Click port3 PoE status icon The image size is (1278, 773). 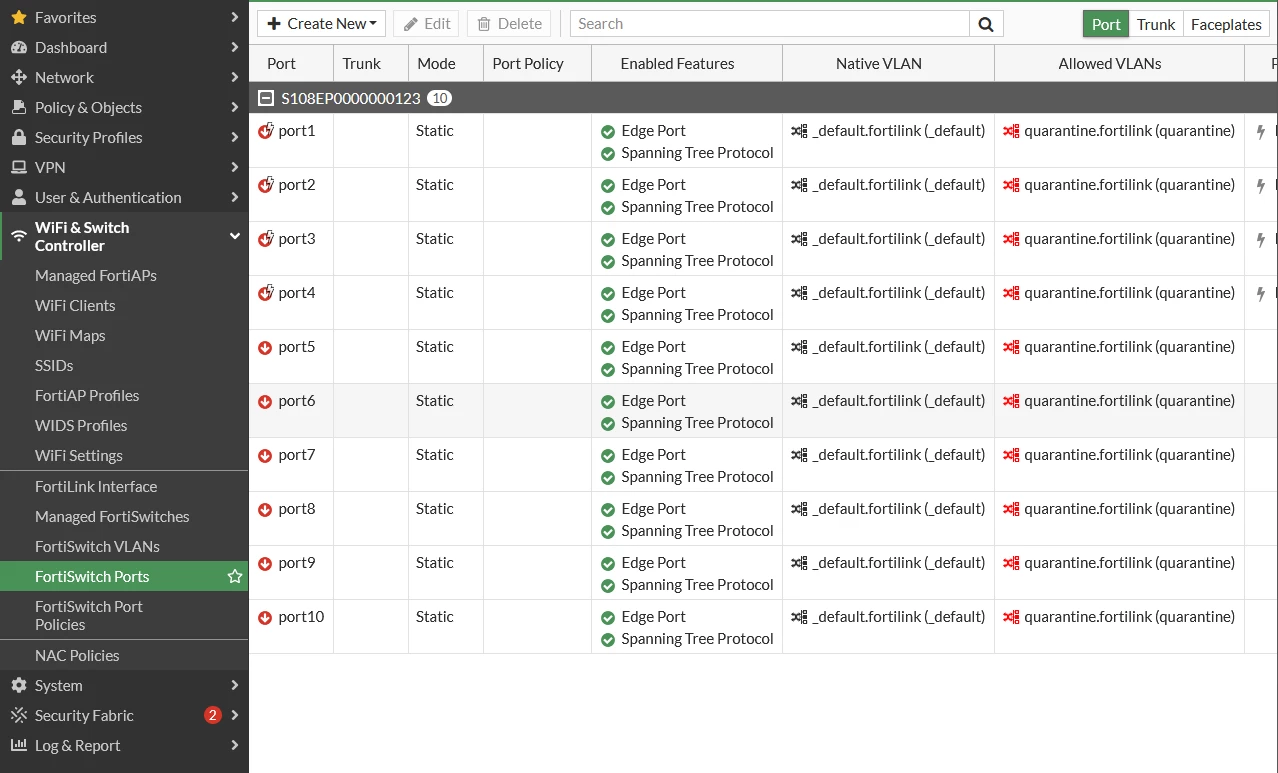coord(265,238)
